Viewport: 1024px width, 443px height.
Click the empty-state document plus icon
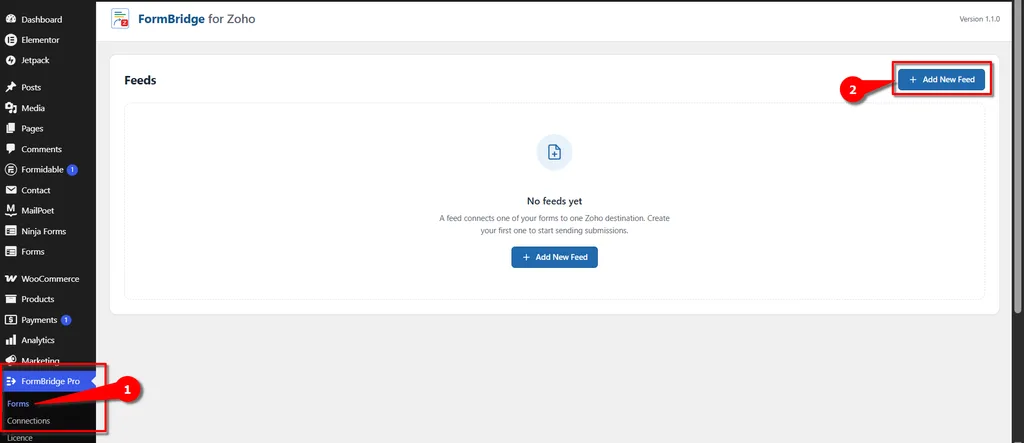[x=554, y=153]
